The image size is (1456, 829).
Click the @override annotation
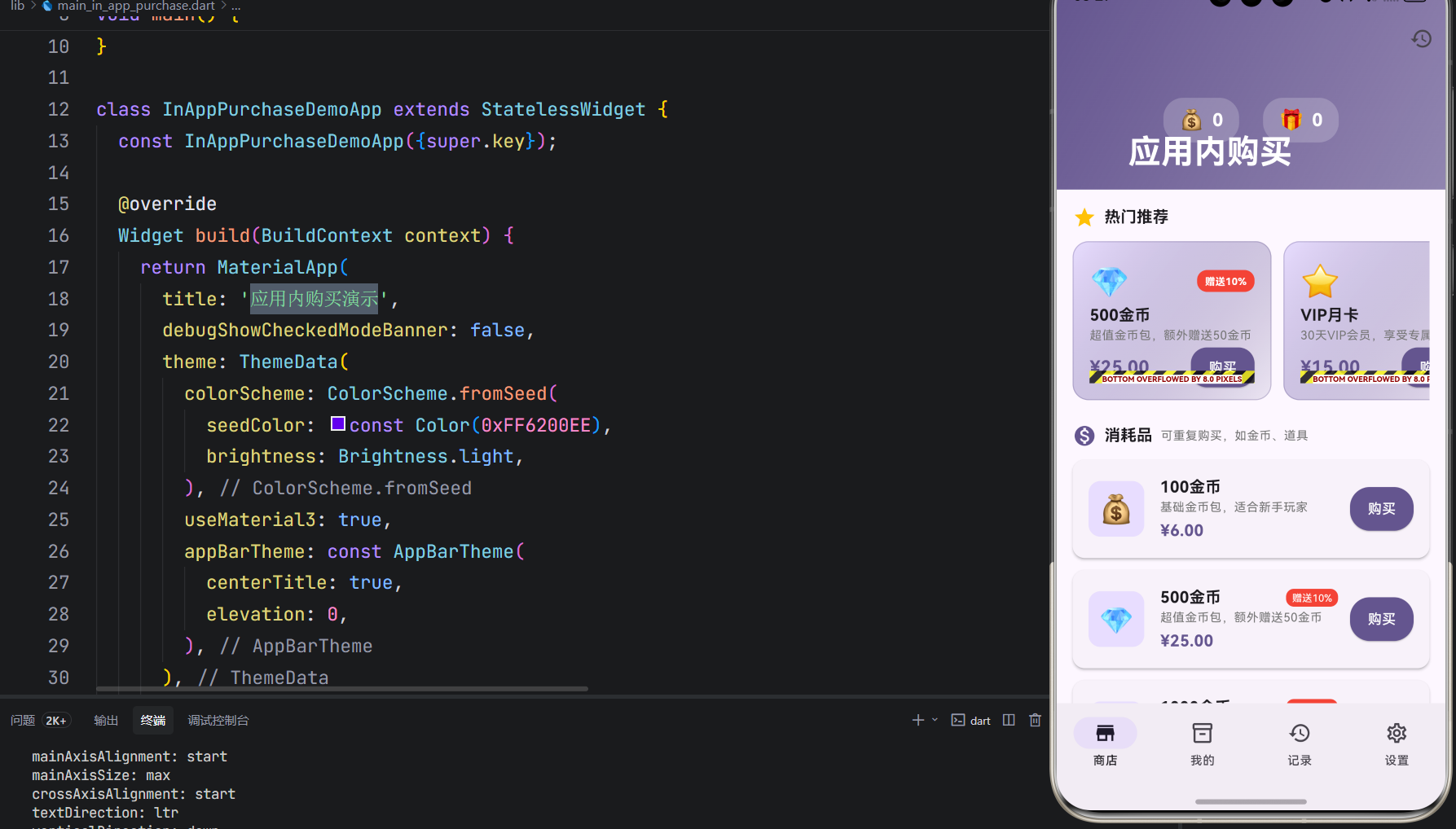pos(167,204)
